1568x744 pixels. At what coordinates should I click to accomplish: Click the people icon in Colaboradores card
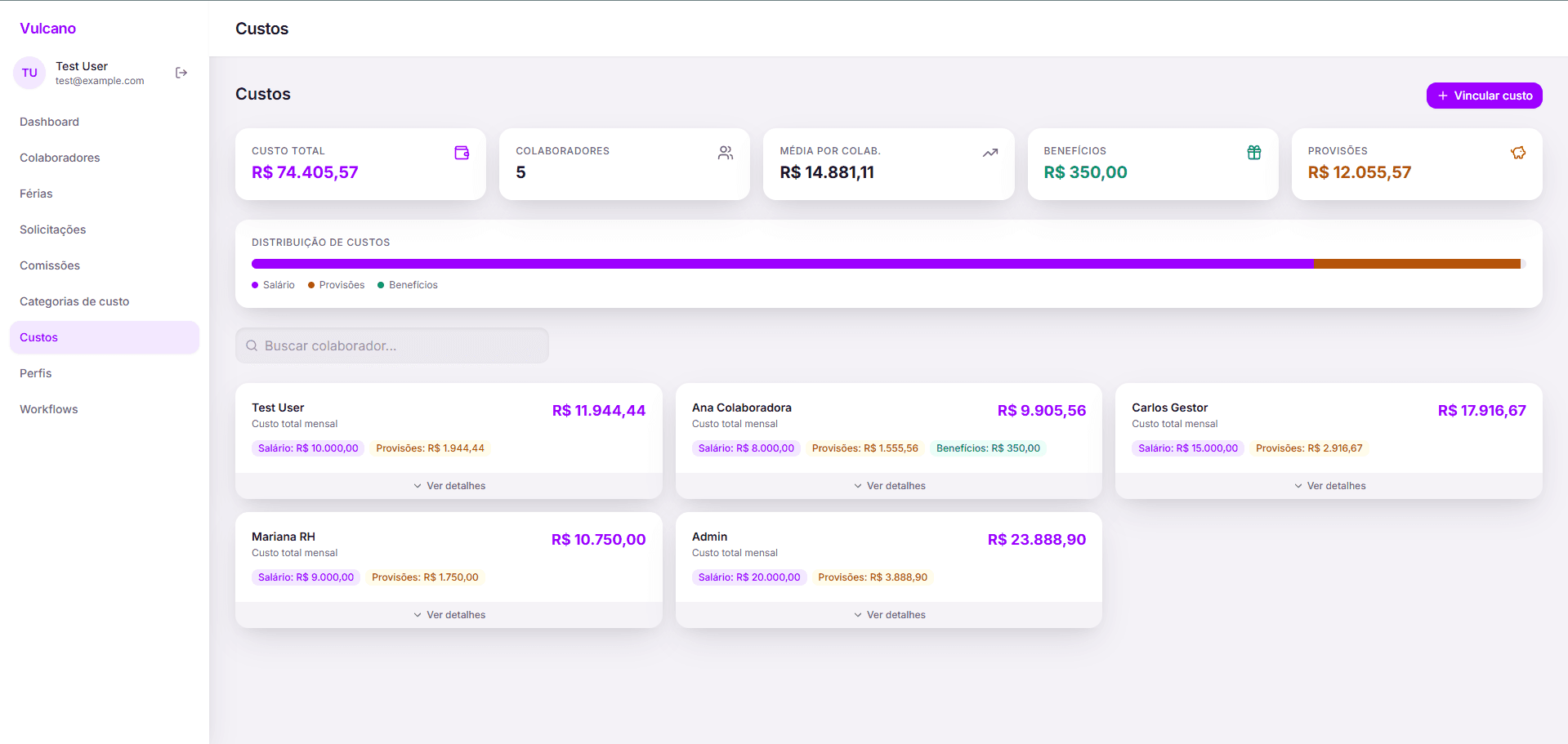(726, 153)
